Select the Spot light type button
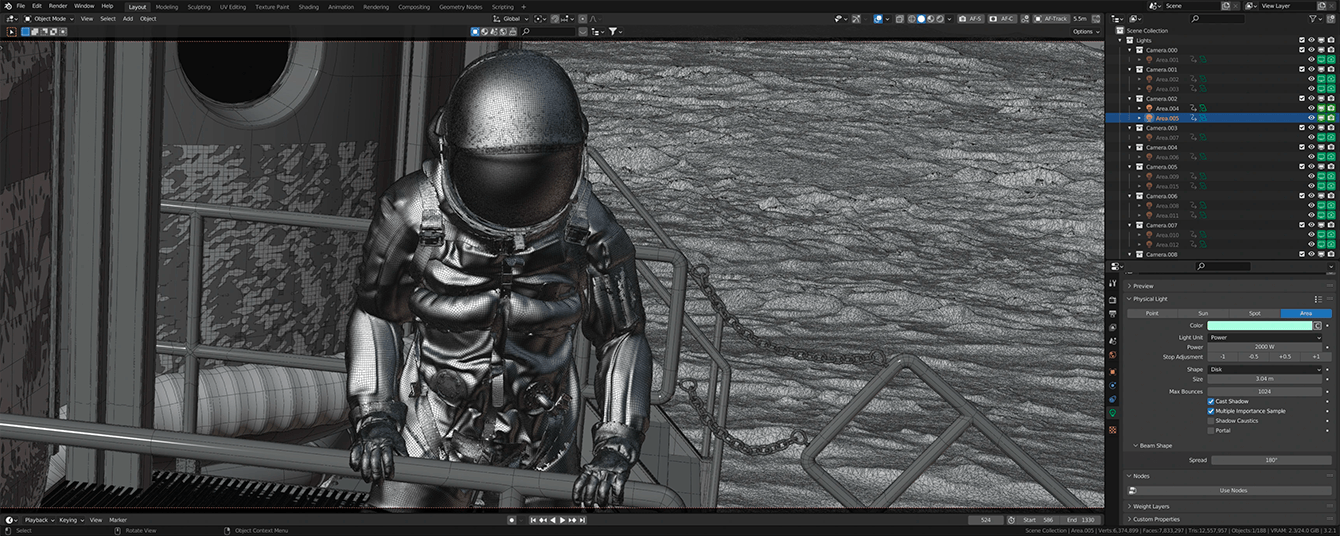This screenshot has width=1340, height=536. point(1255,313)
